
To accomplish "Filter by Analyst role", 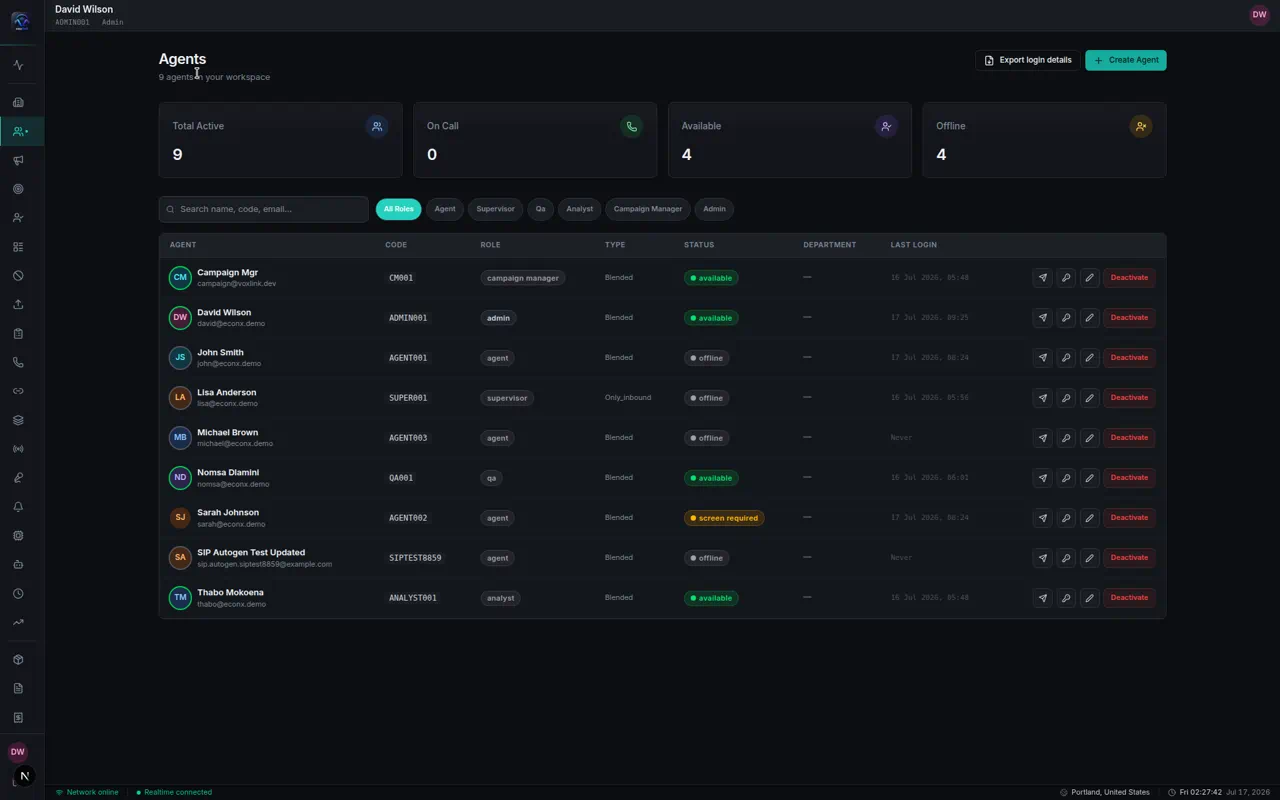I will tap(579, 209).
